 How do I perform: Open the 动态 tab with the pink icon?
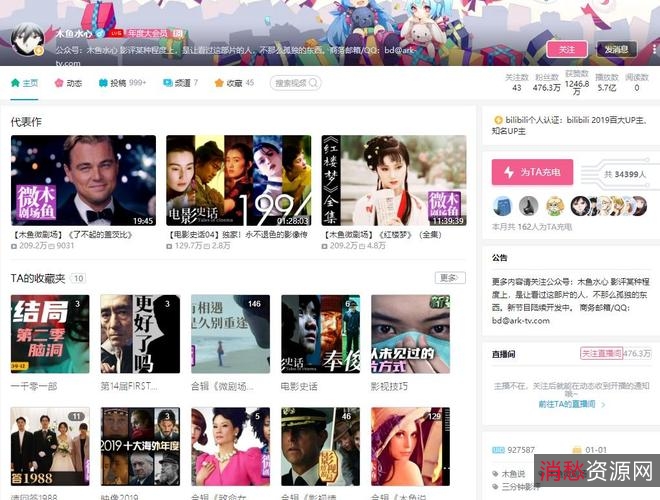tap(61, 83)
